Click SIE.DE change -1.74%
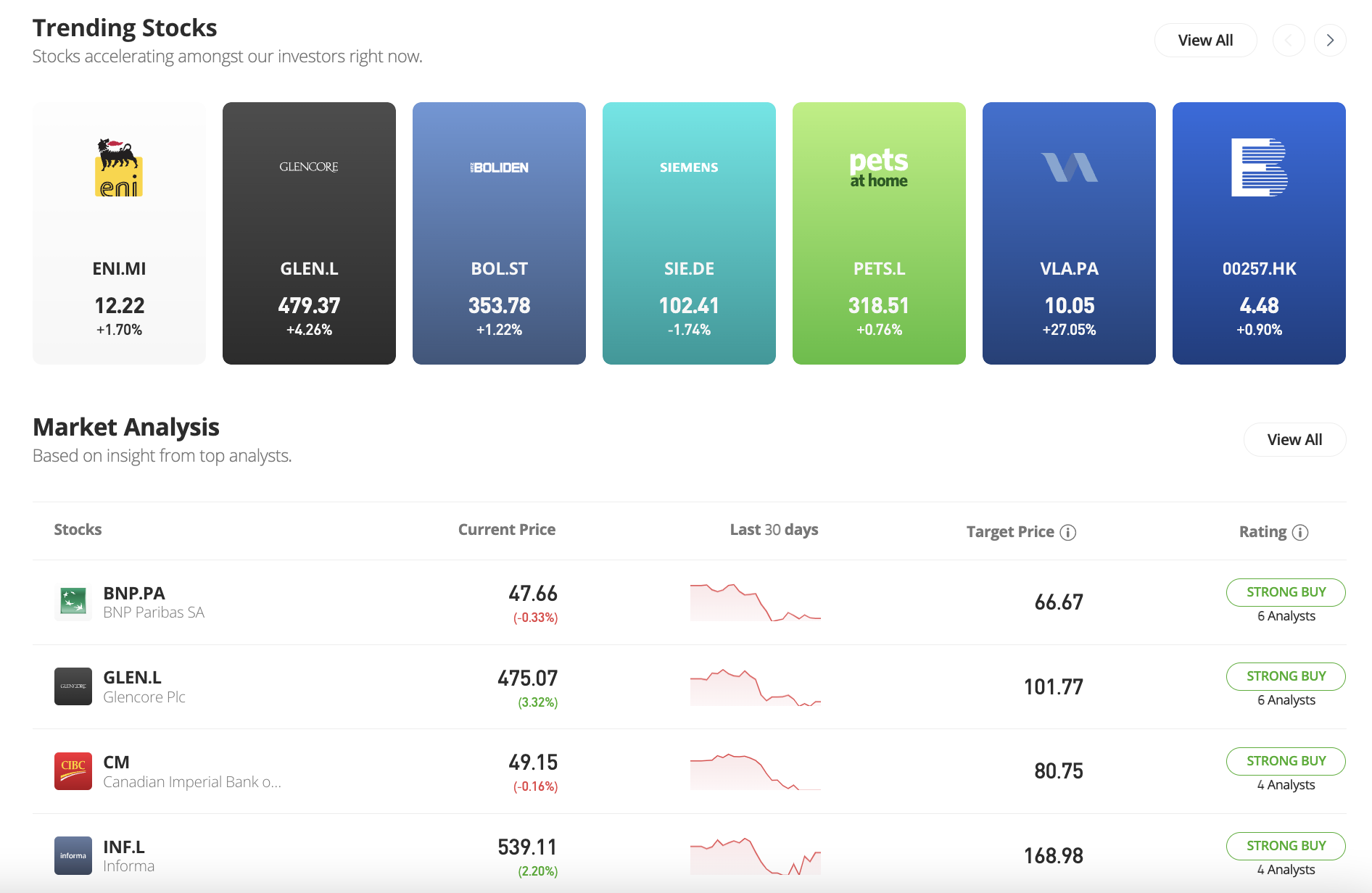This screenshot has width=1372, height=893. pos(689,330)
